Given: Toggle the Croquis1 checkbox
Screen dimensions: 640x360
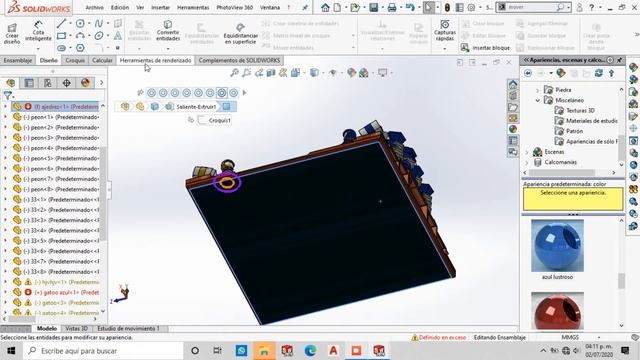Looking at the screenshot, I should [x=202, y=120].
